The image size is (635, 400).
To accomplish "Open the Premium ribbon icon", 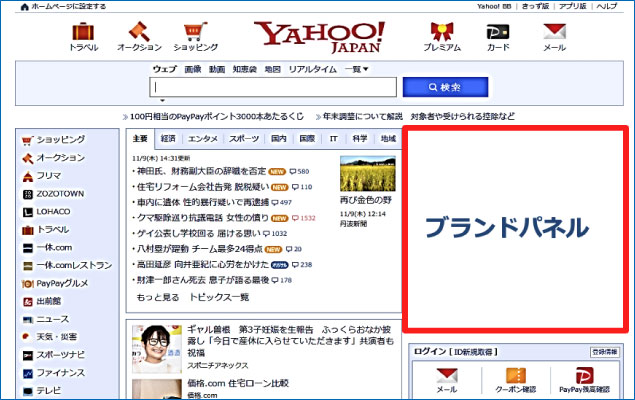I will (442, 32).
